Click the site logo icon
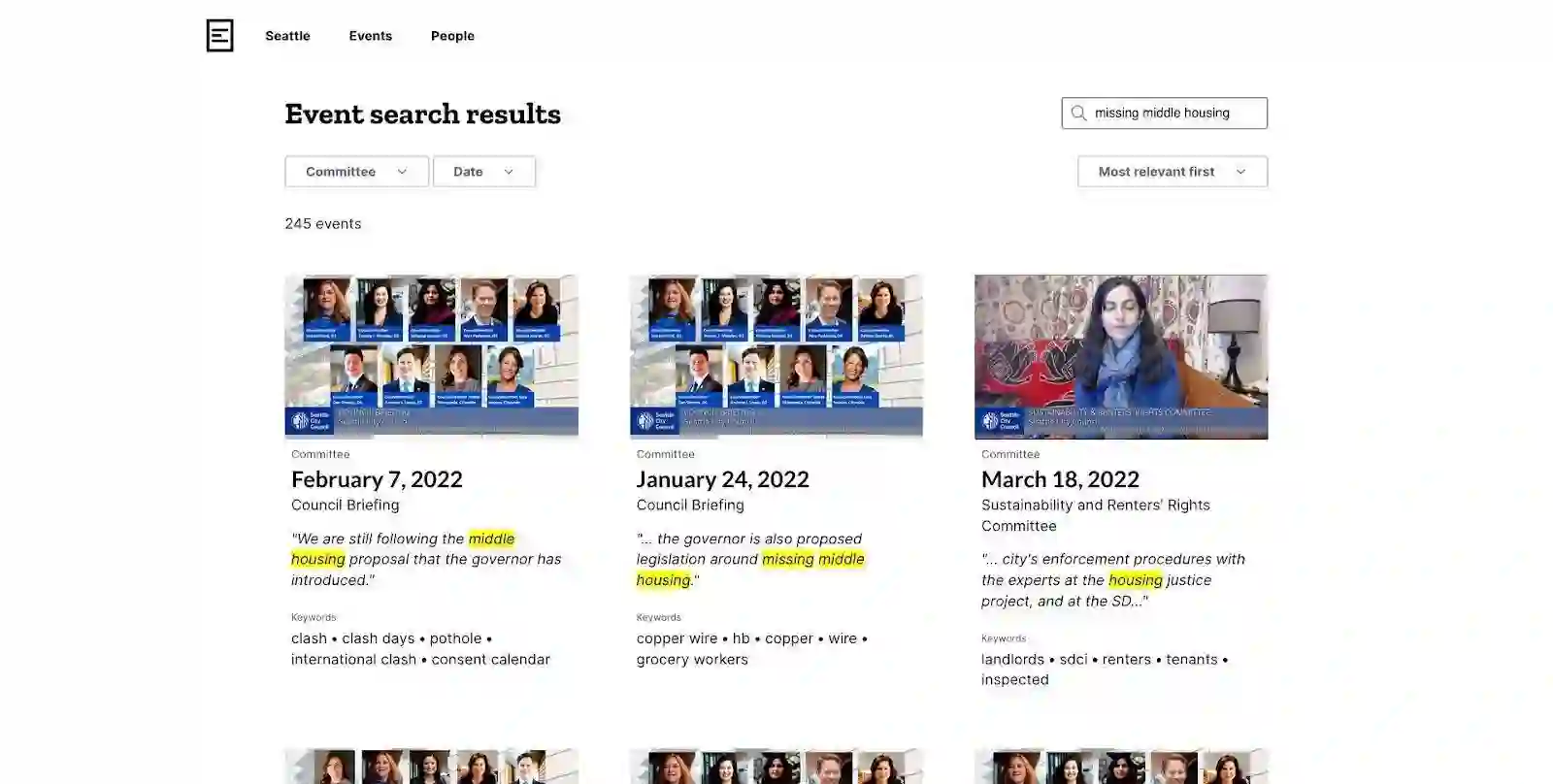Image resolution: width=1553 pixels, height=784 pixels. pyautogui.click(x=220, y=36)
